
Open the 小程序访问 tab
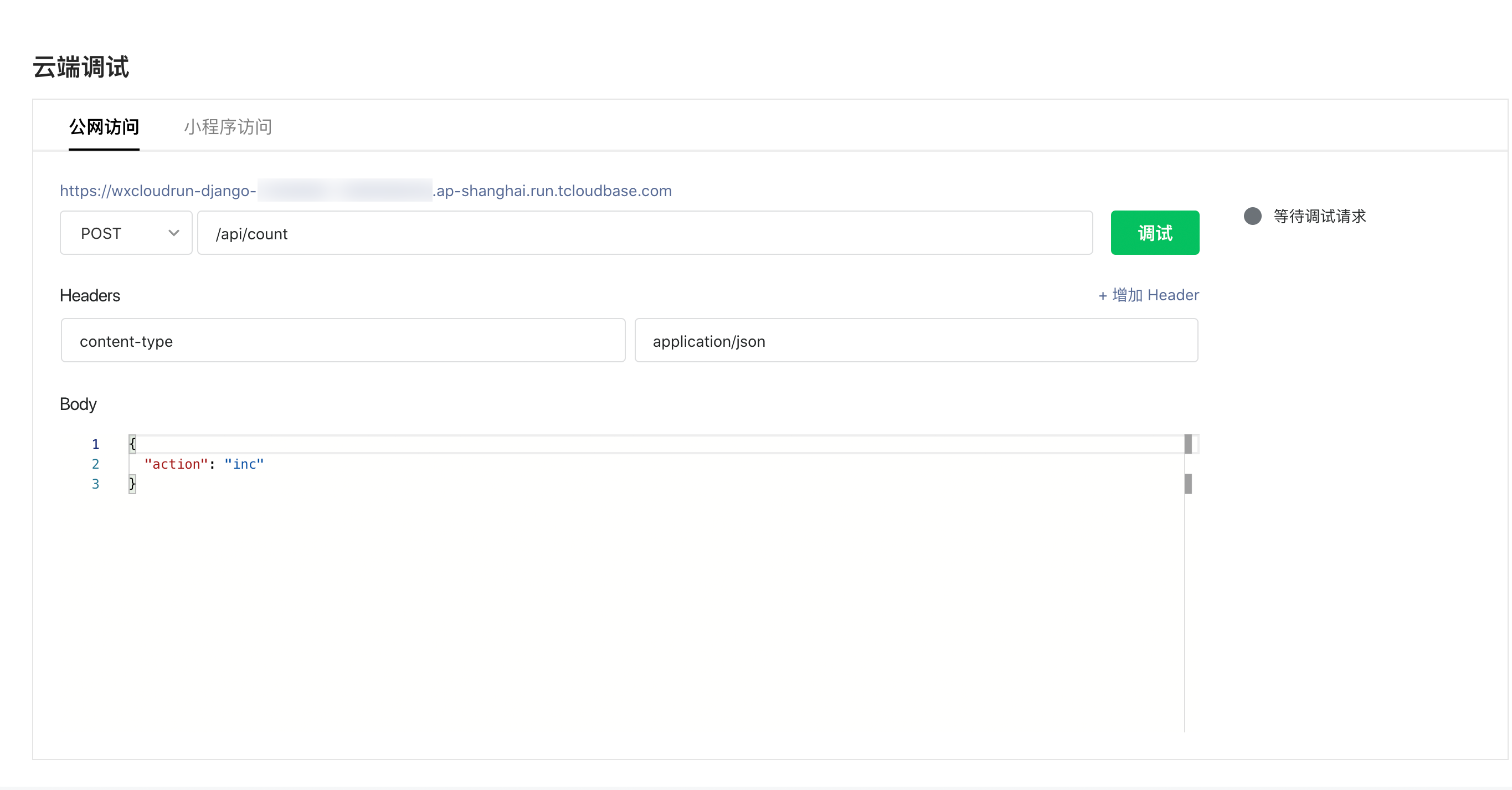[x=228, y=127]
